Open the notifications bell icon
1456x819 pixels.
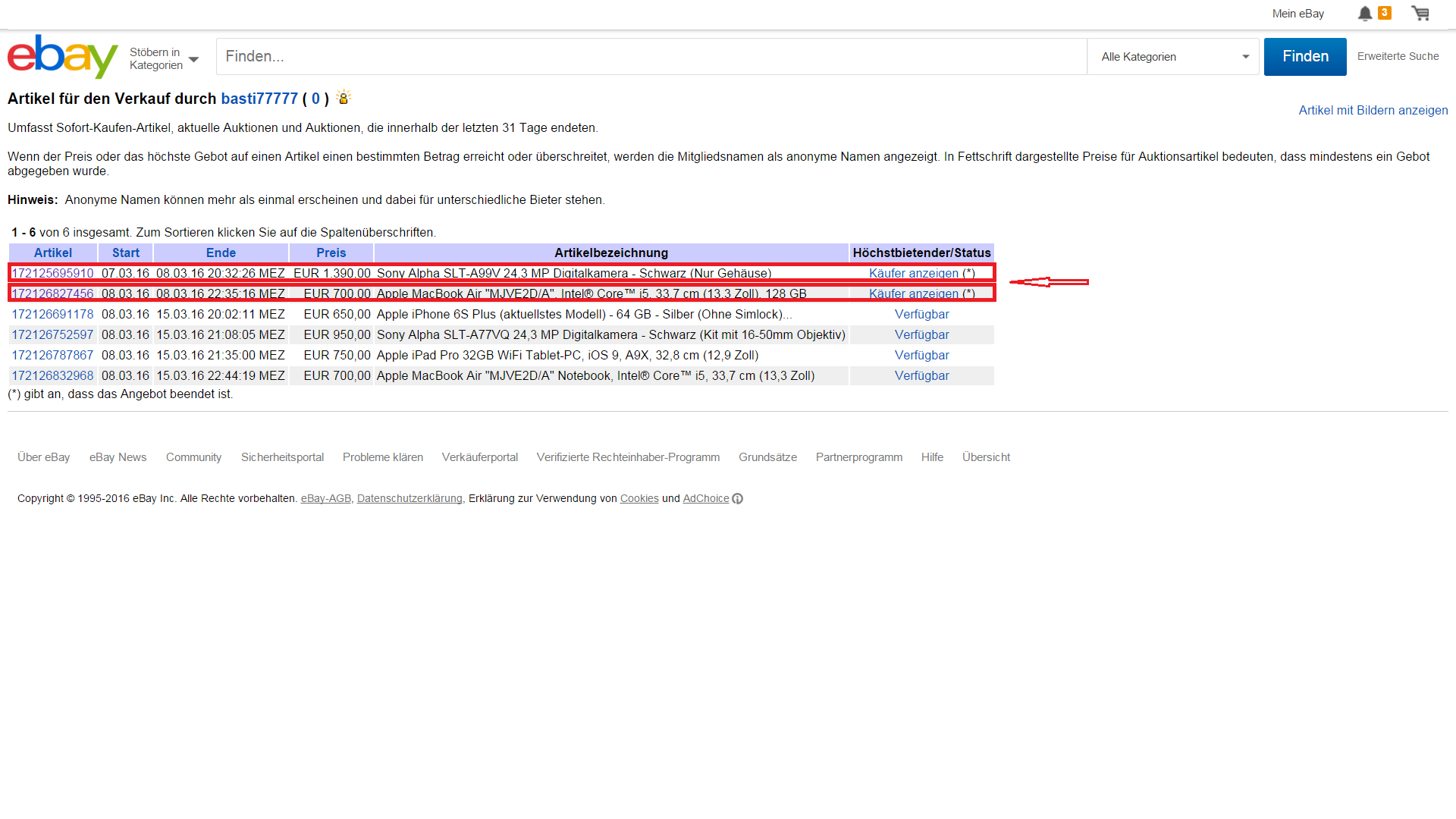(1365, 14)
